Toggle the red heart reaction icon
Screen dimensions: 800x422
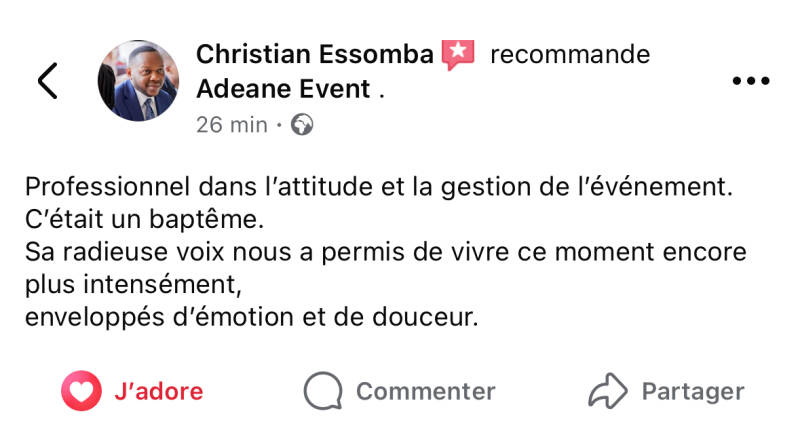pyautogui.click(x=81, y=391)
